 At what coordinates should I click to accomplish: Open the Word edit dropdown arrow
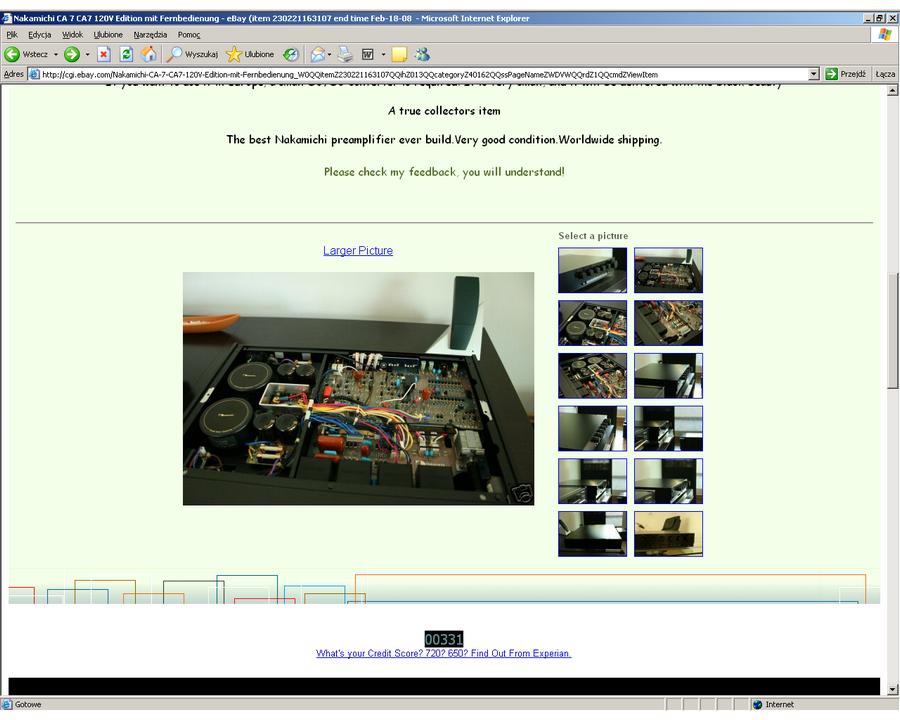pos(383,55)
